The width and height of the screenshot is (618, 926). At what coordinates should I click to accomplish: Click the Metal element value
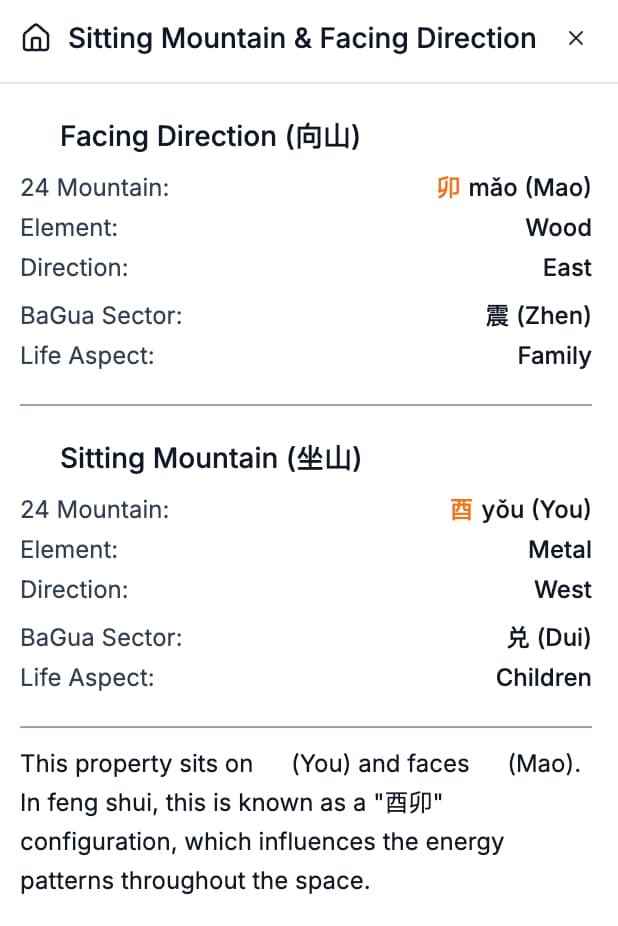pos(561,549)
